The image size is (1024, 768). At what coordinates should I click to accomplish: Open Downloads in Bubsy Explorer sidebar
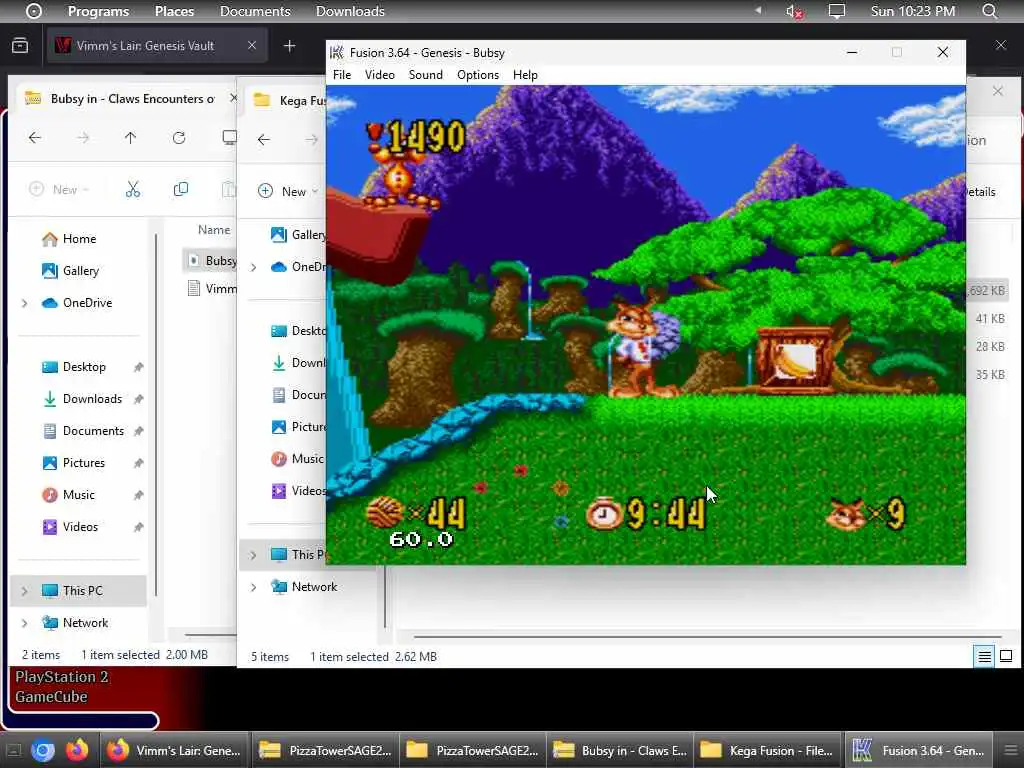(x=92, y=399)
